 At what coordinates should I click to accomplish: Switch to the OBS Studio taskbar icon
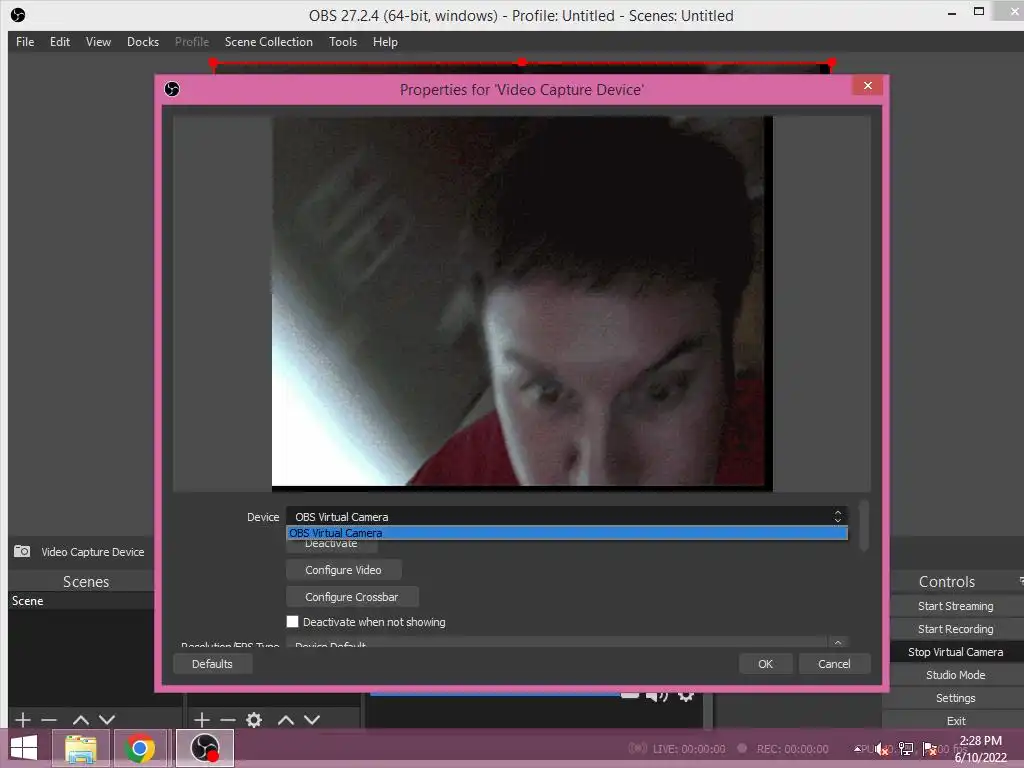click(x=204, y=748)
